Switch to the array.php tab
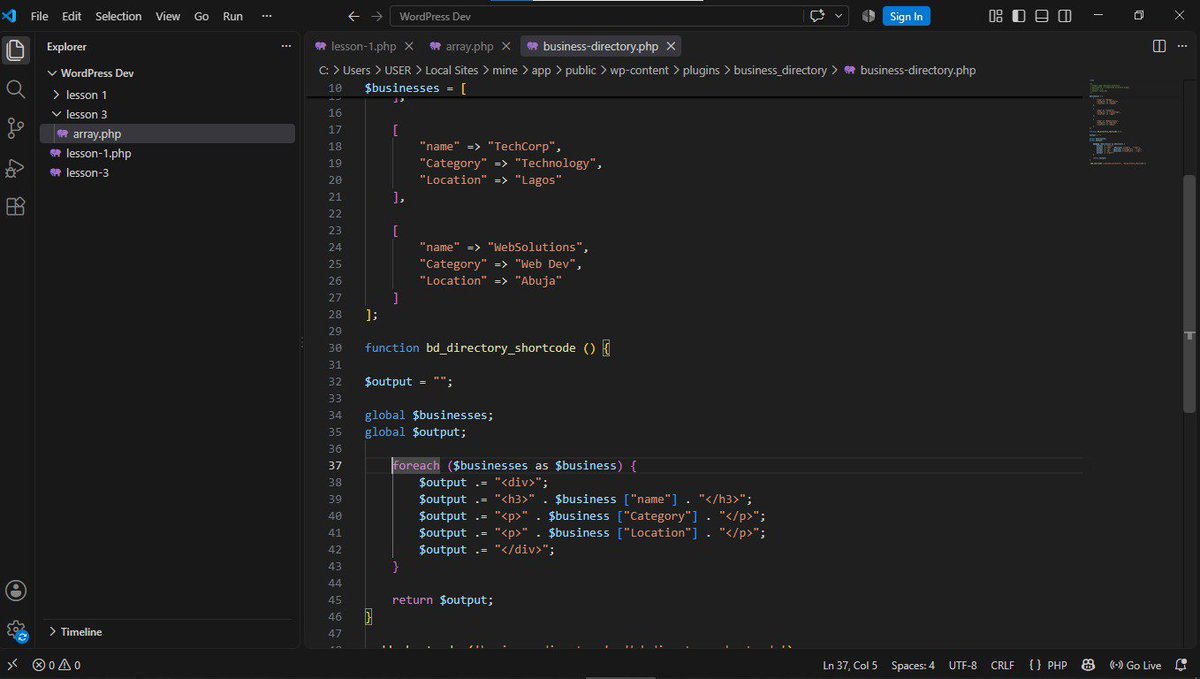 pyautogui.click(x=470, y=46)
